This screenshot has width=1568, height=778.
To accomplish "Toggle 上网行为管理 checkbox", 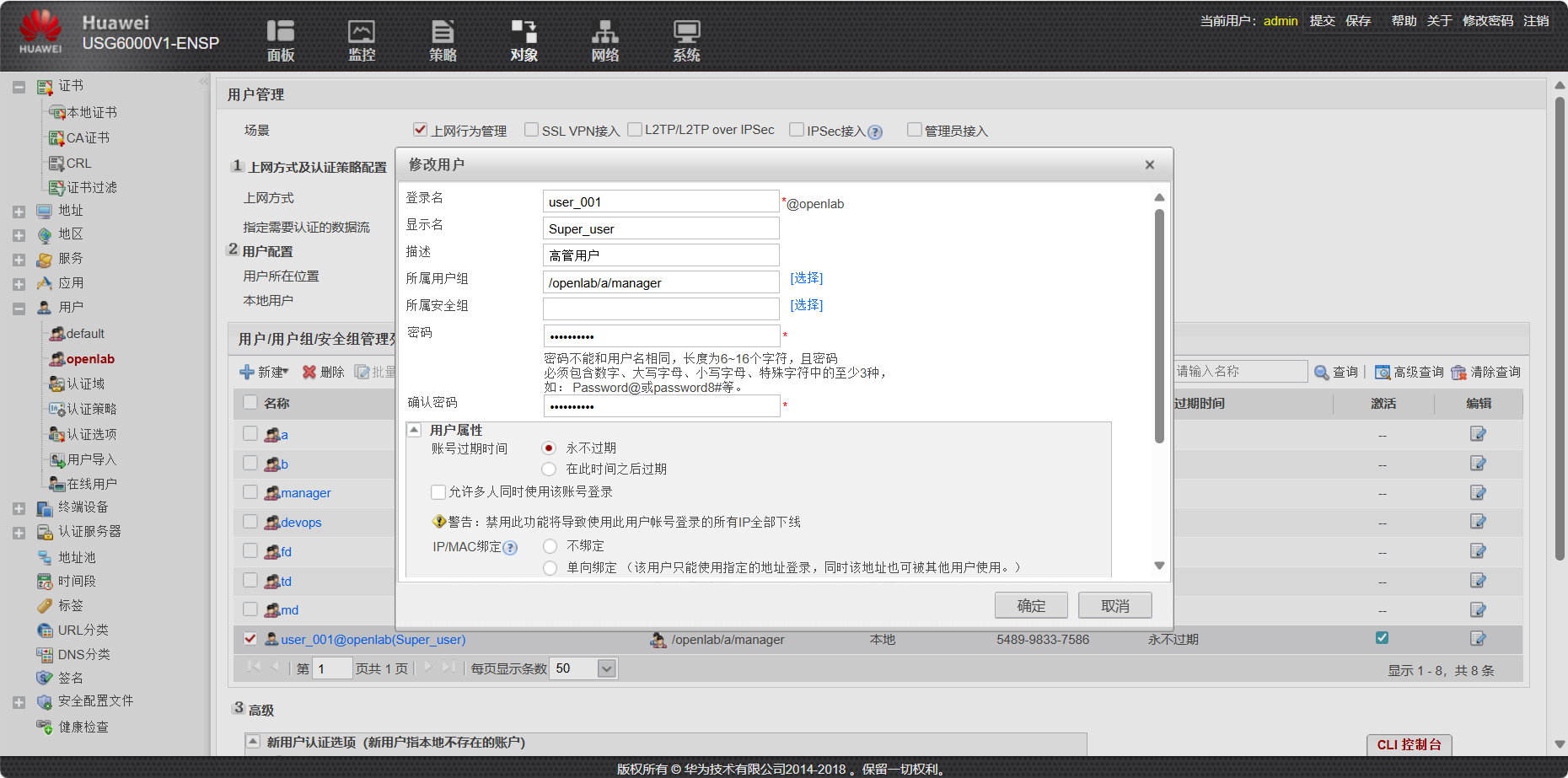I will [420, 129].
